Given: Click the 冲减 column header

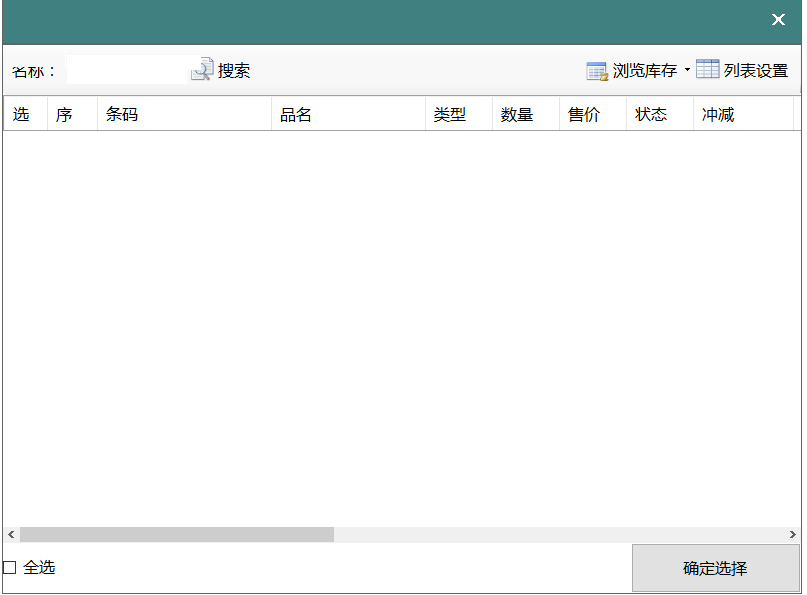Looking at the screenshot, I should coord(717,114).
